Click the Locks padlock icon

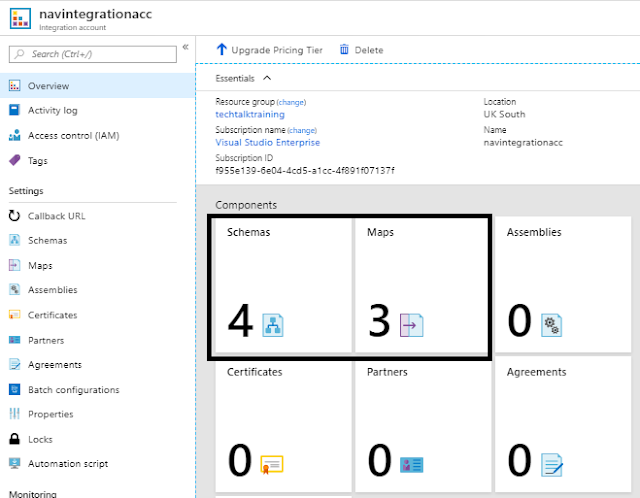[15, 439]
